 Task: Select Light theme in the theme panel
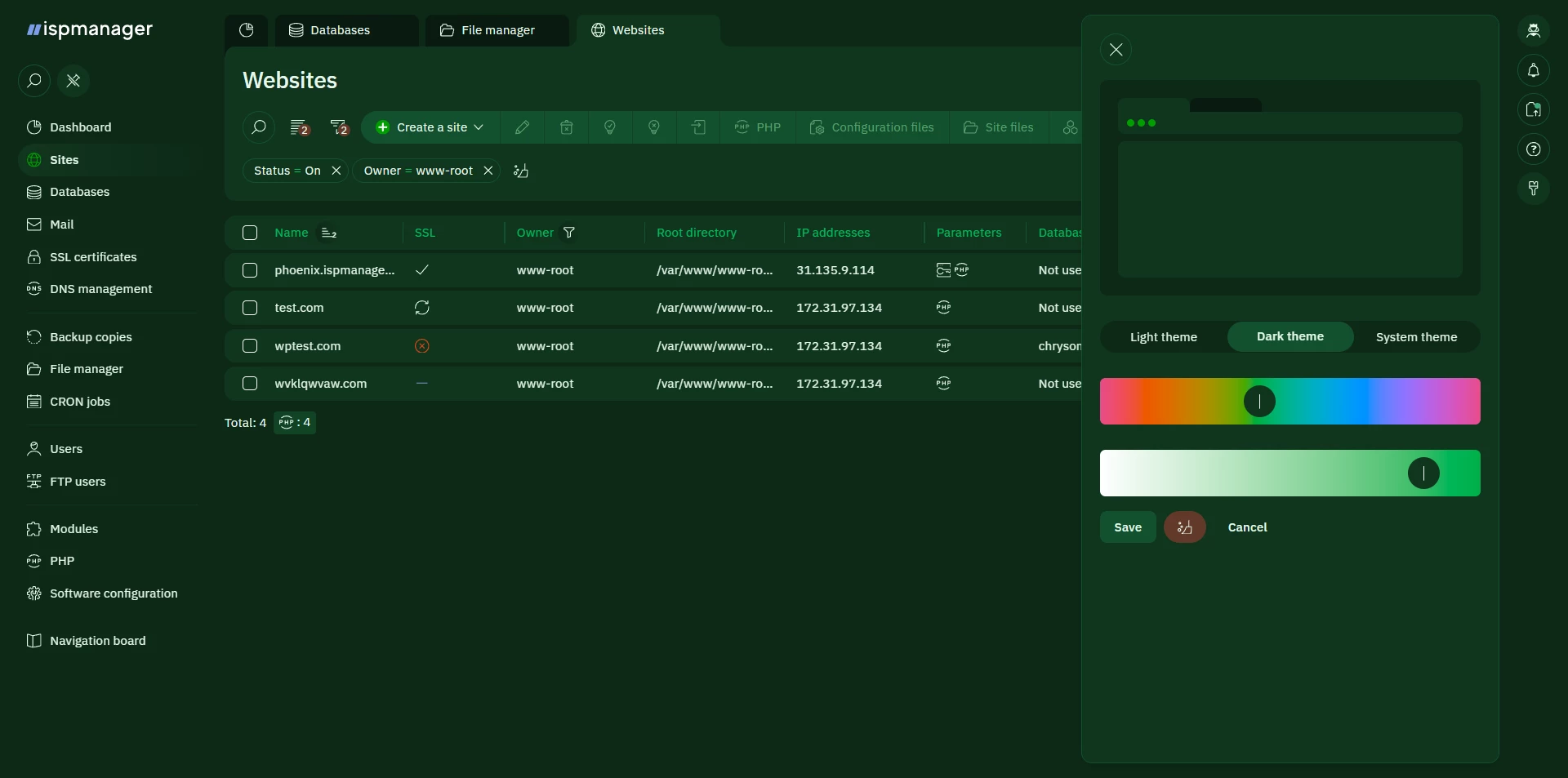(x=1163, y=337)
